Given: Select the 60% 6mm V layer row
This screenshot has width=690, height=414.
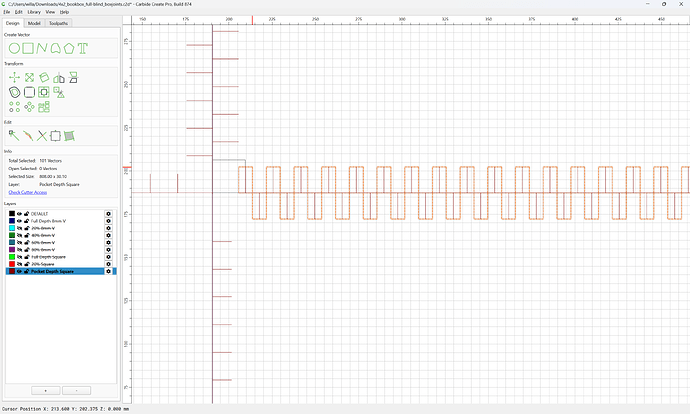Looking at the screenshot, I should pyautogui.click(x=61, y=242).
